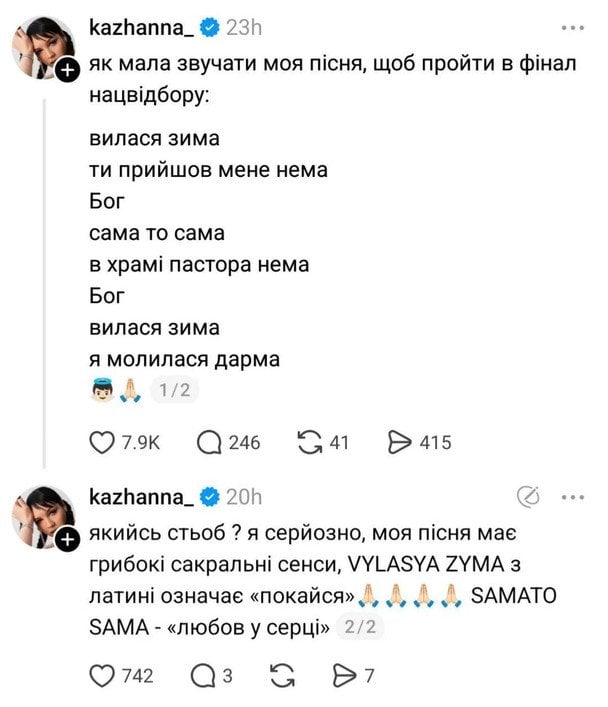Click the 20h timestamp on second post

(x=247, y=497)
